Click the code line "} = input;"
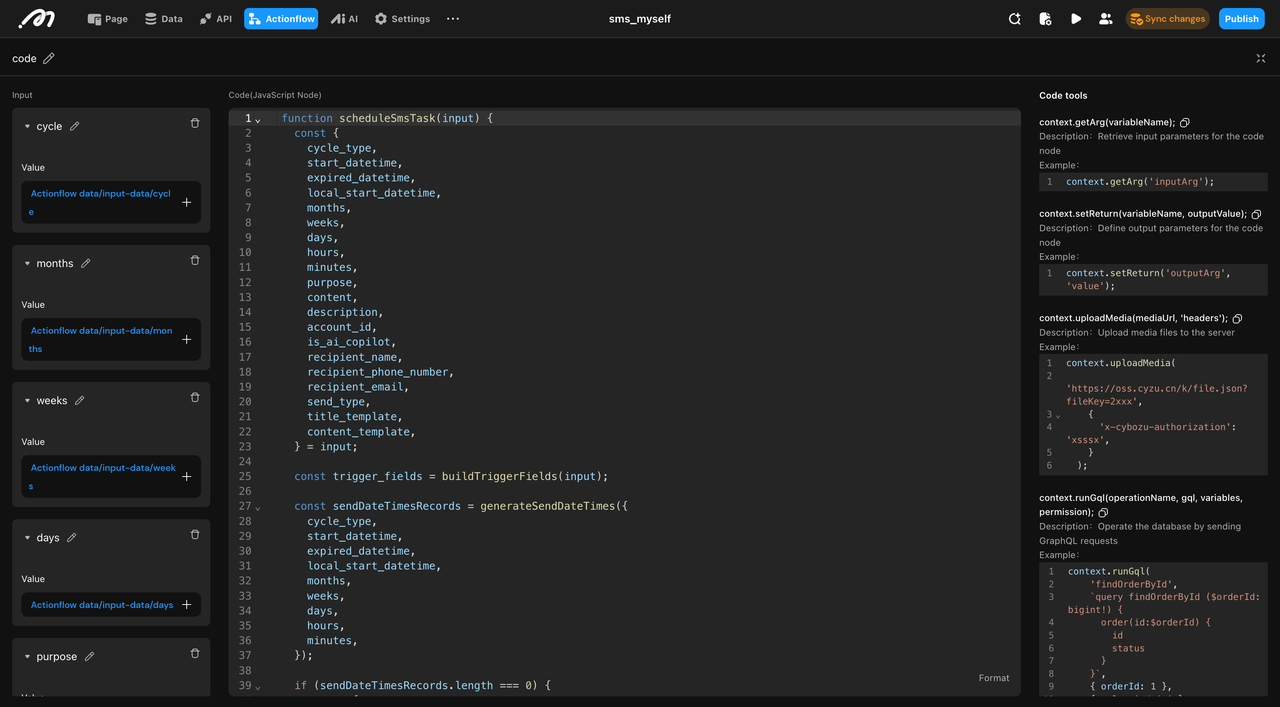The width and height of the screenshot is (1280, 707). click(326, 447)
